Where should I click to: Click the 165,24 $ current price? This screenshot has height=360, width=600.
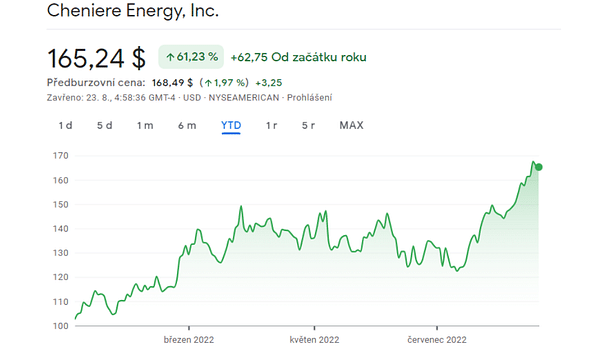click(96, 58)
